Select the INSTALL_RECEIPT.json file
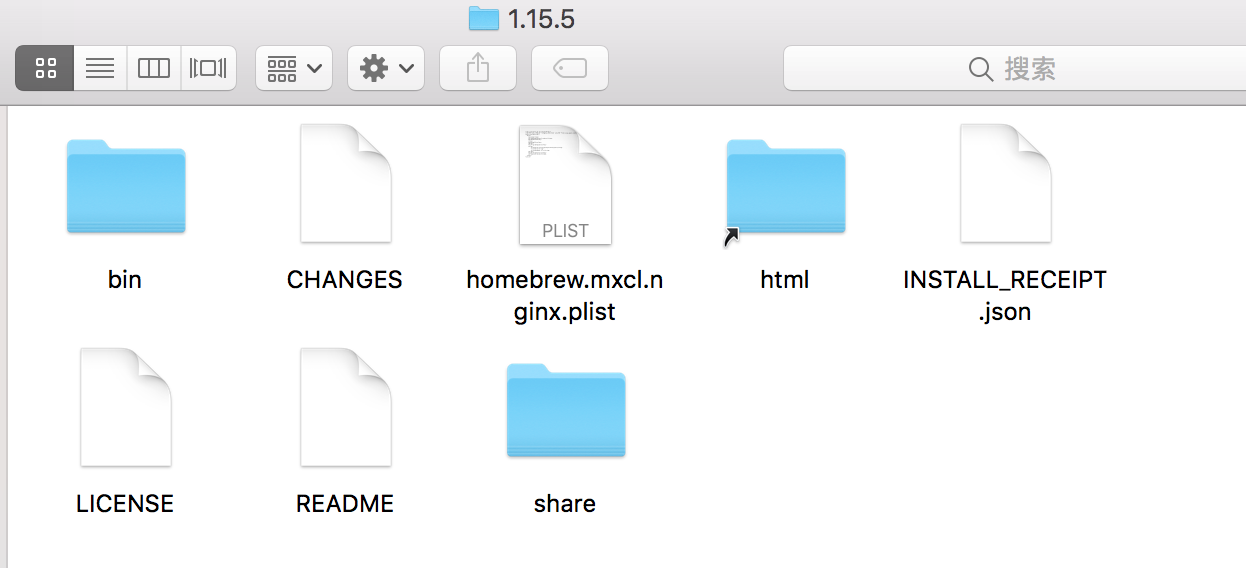Screen dimensions: 1246x568 coord(1005,183)
